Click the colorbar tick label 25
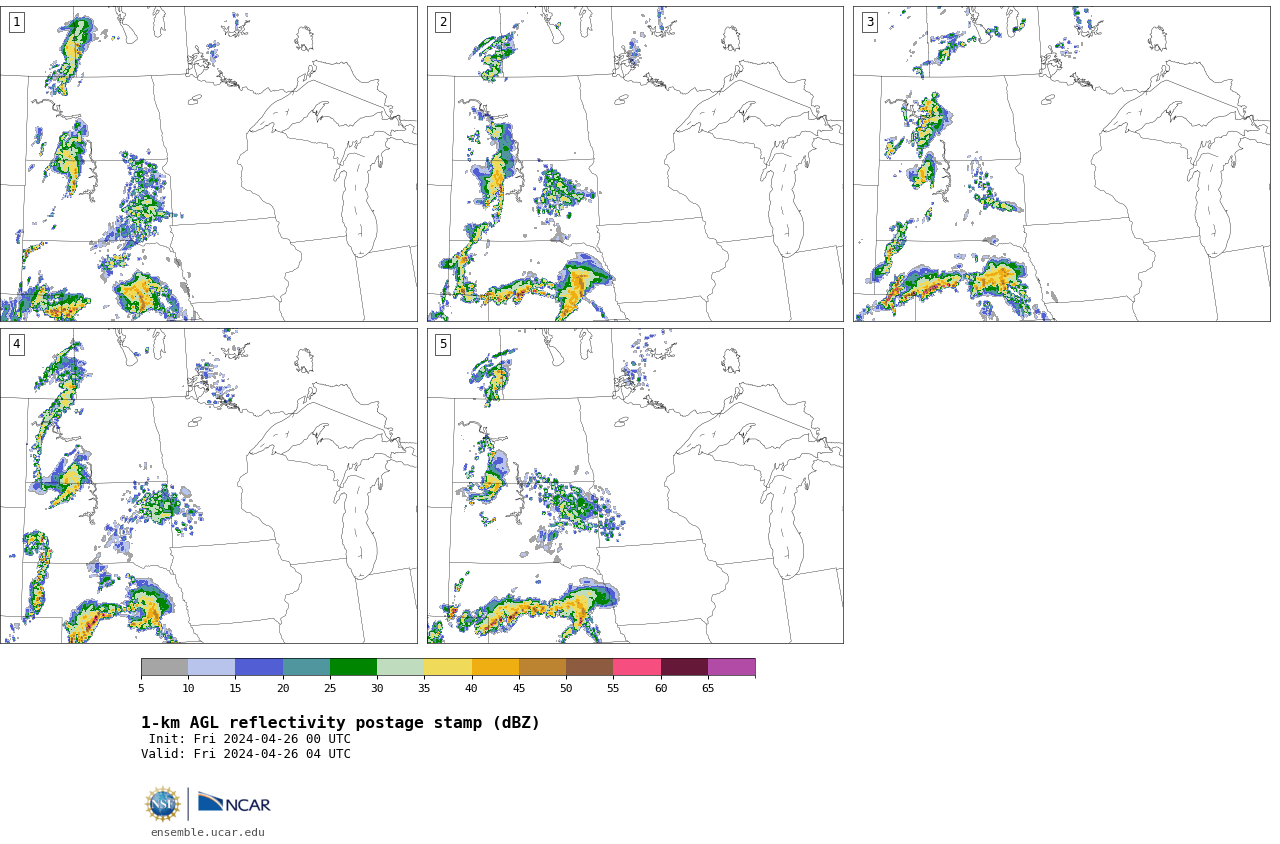 coord(330,688)
